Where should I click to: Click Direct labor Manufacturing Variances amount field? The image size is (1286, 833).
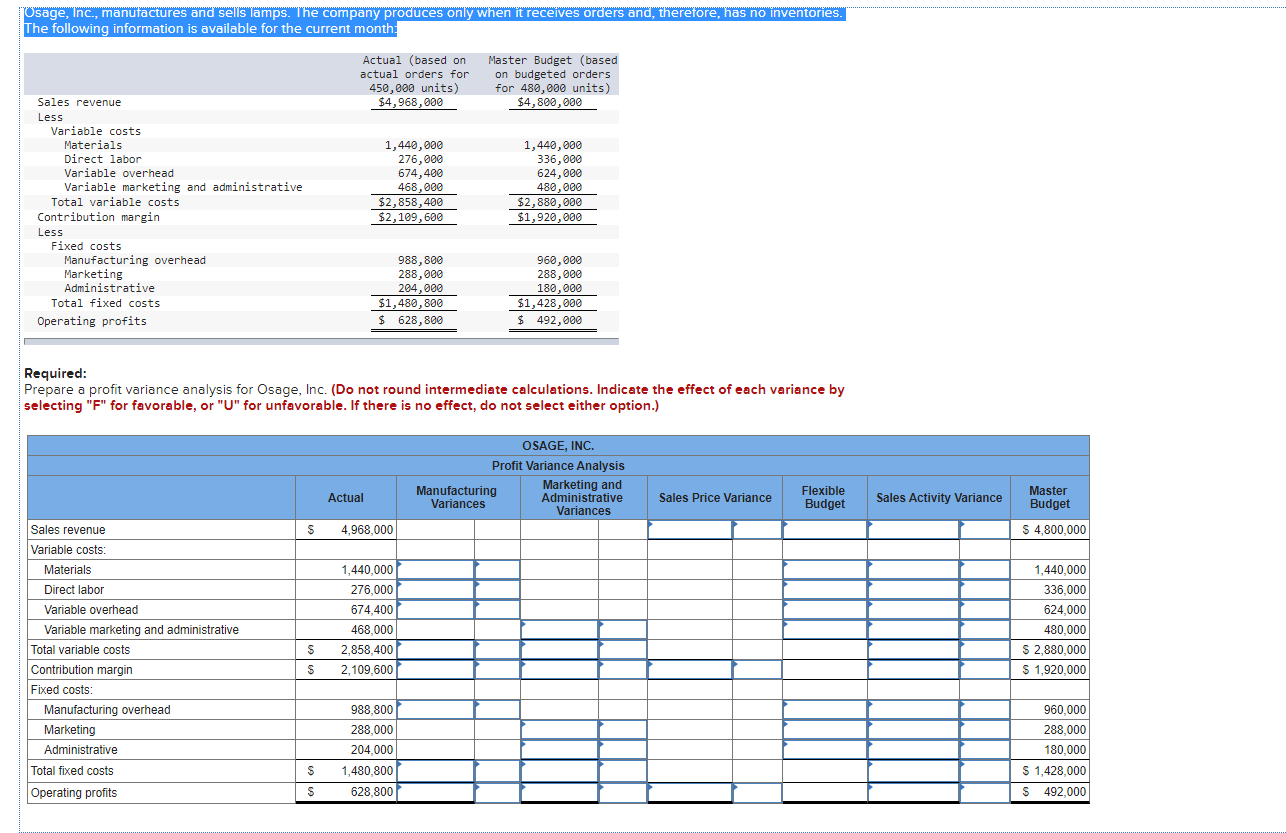[436, 590]
